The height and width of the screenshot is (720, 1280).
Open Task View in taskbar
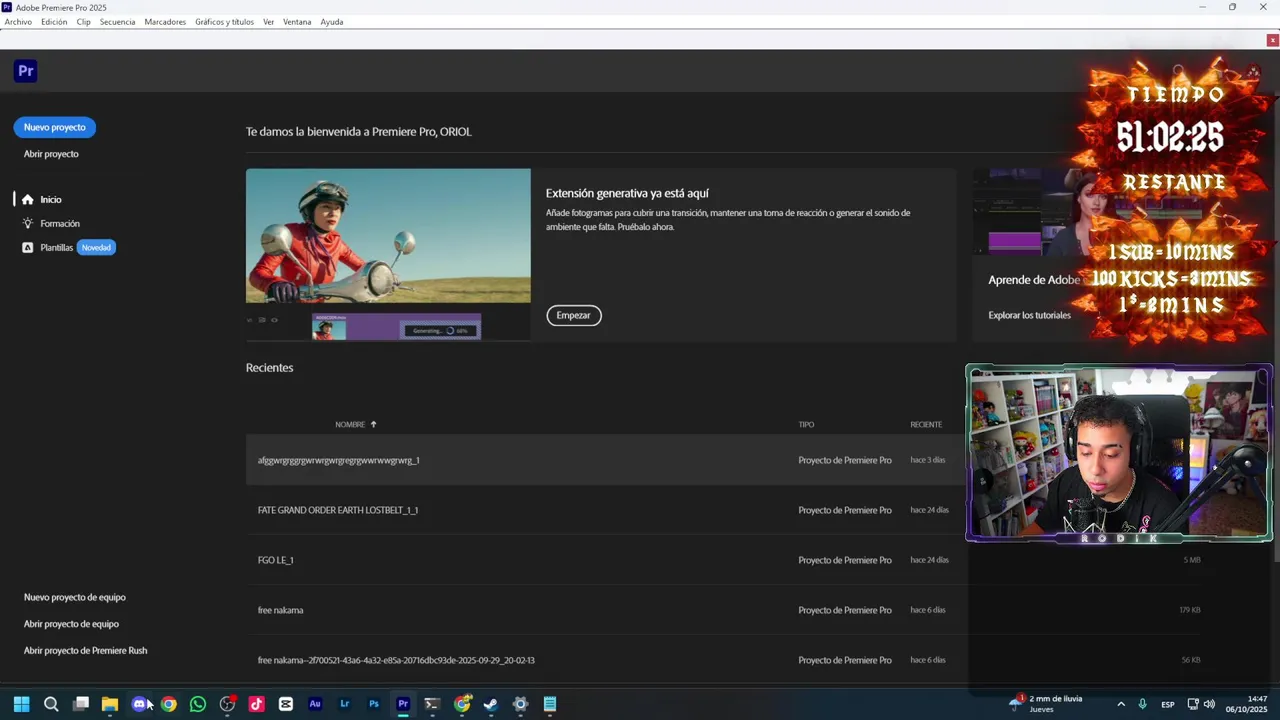(81, 704)
